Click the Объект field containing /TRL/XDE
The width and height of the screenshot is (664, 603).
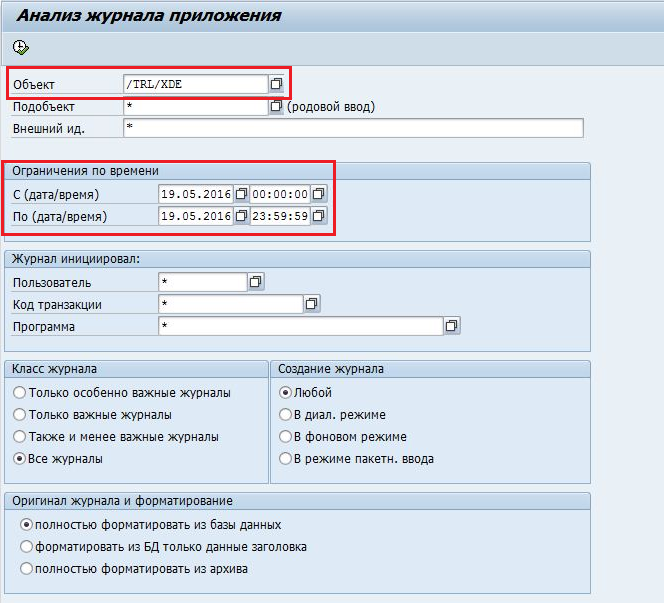(x=194, y=84)
